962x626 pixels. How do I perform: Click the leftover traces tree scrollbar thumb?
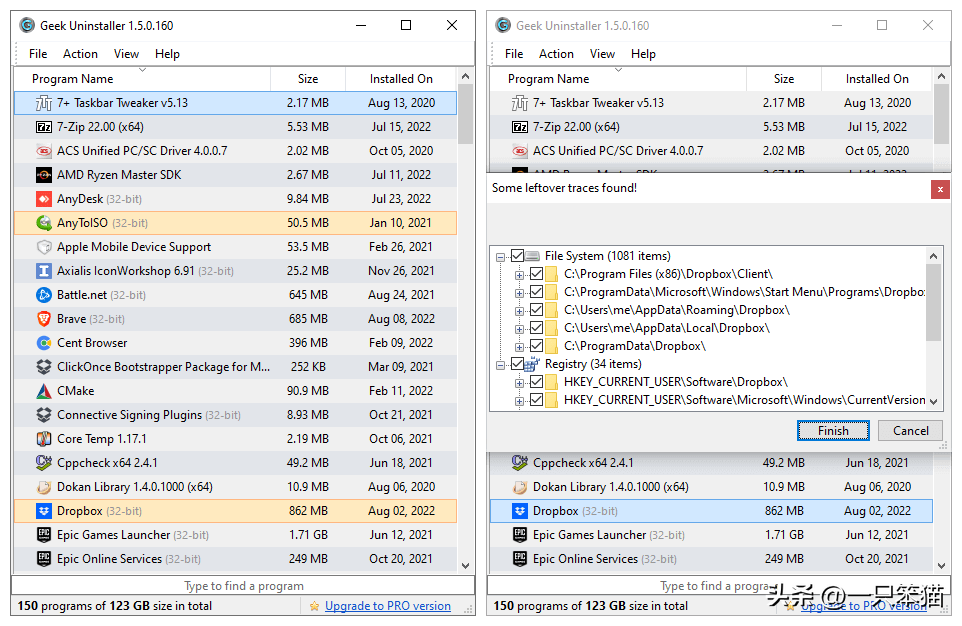click(x=933, y=302)
